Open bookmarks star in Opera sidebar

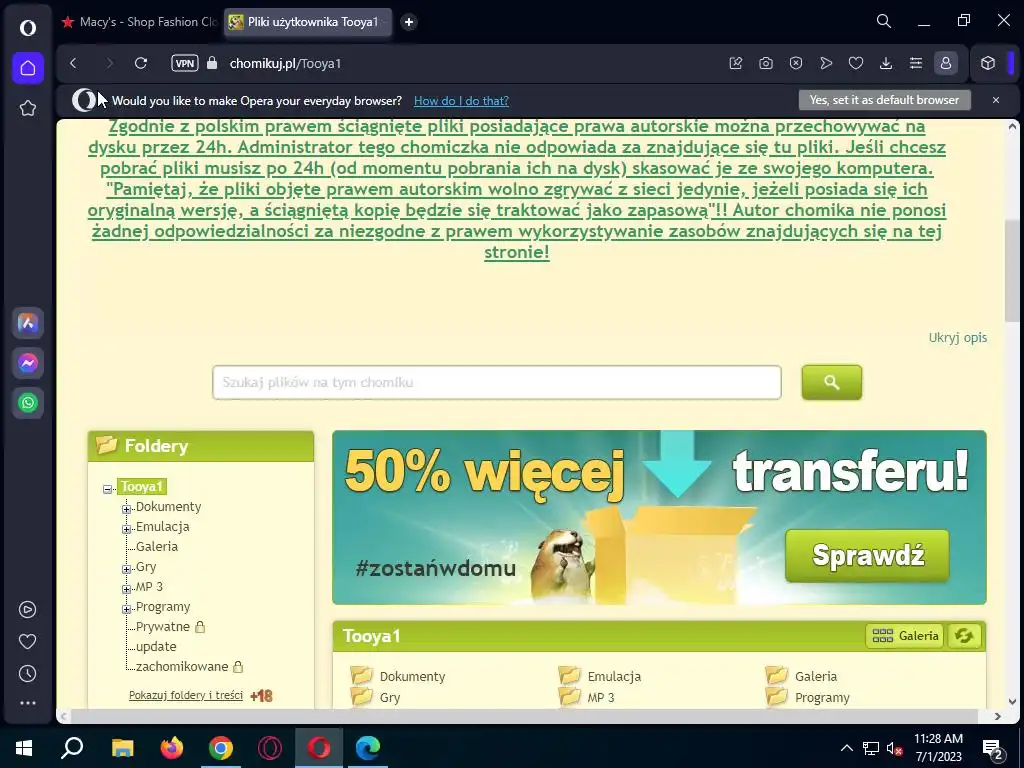27,108
